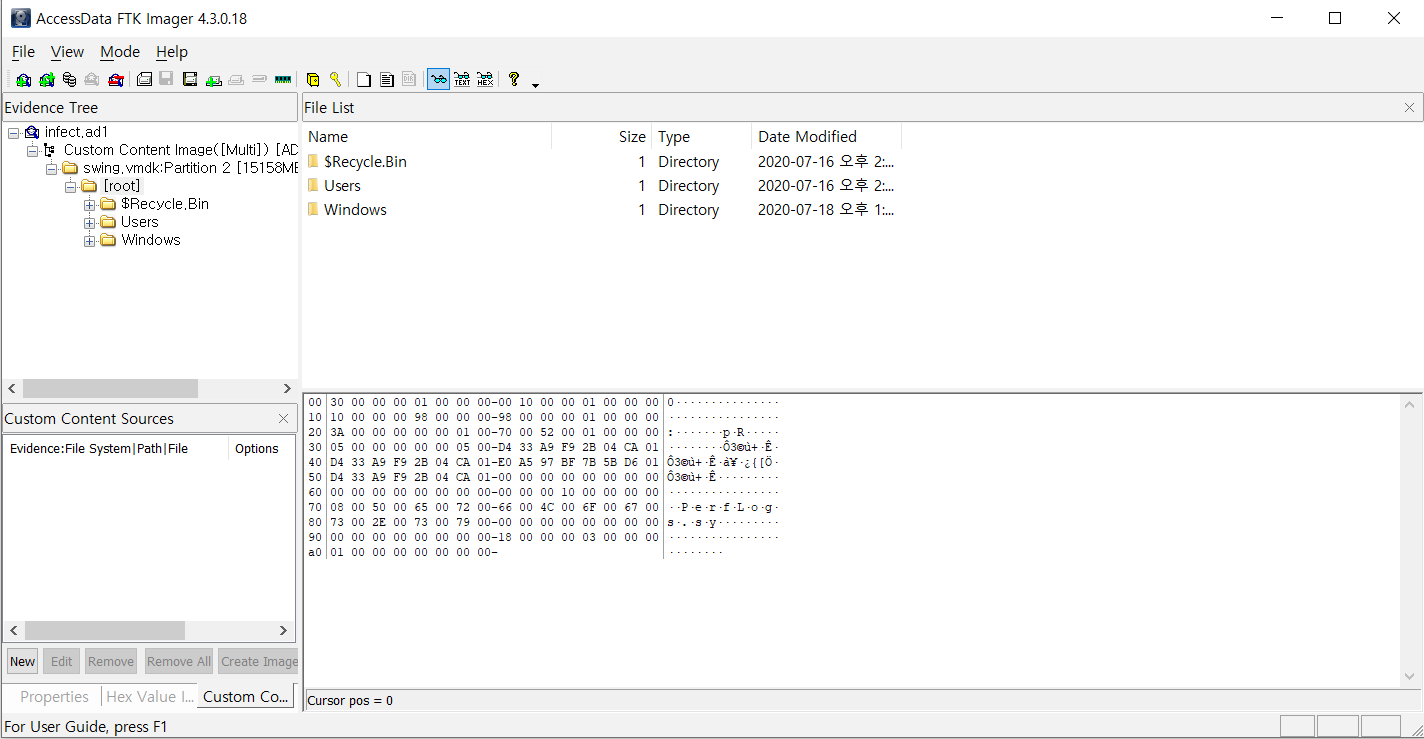Image resolution: width=1424 pixels, height=739 pixels.
Task: Sort File List by Name column
Action: click(427, 137)
